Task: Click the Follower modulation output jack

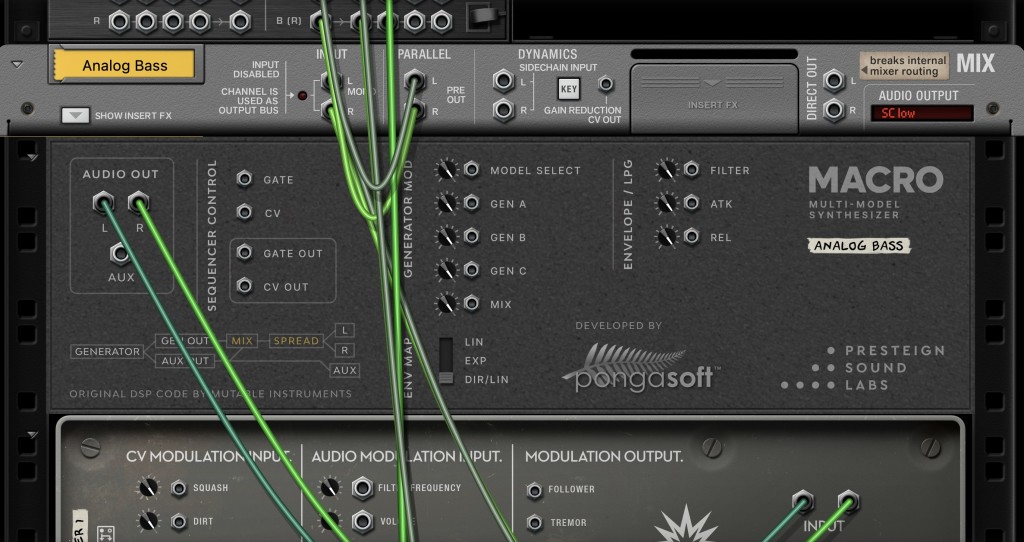Action: (532, 489)
